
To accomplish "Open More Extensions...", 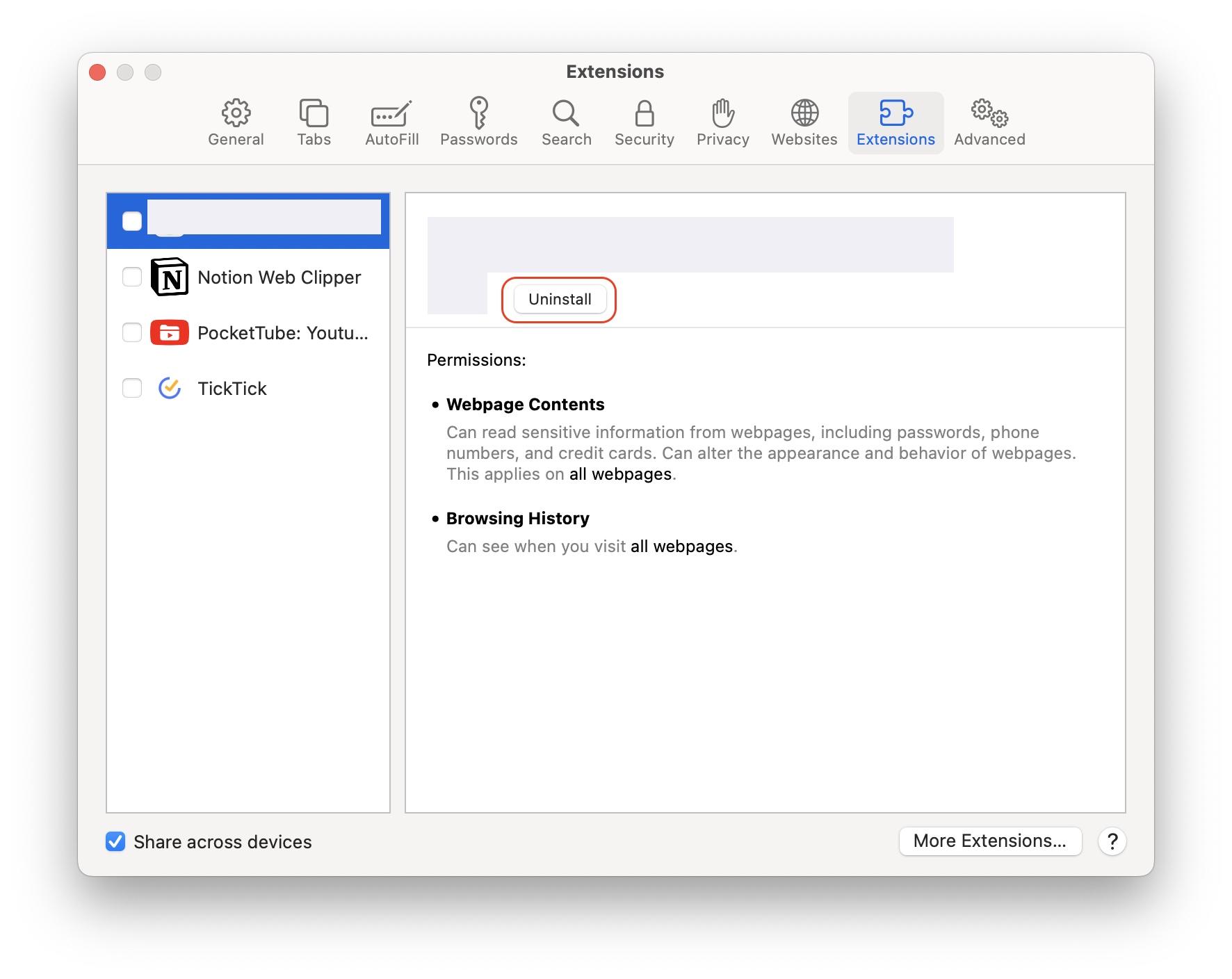I will [990, 841].
